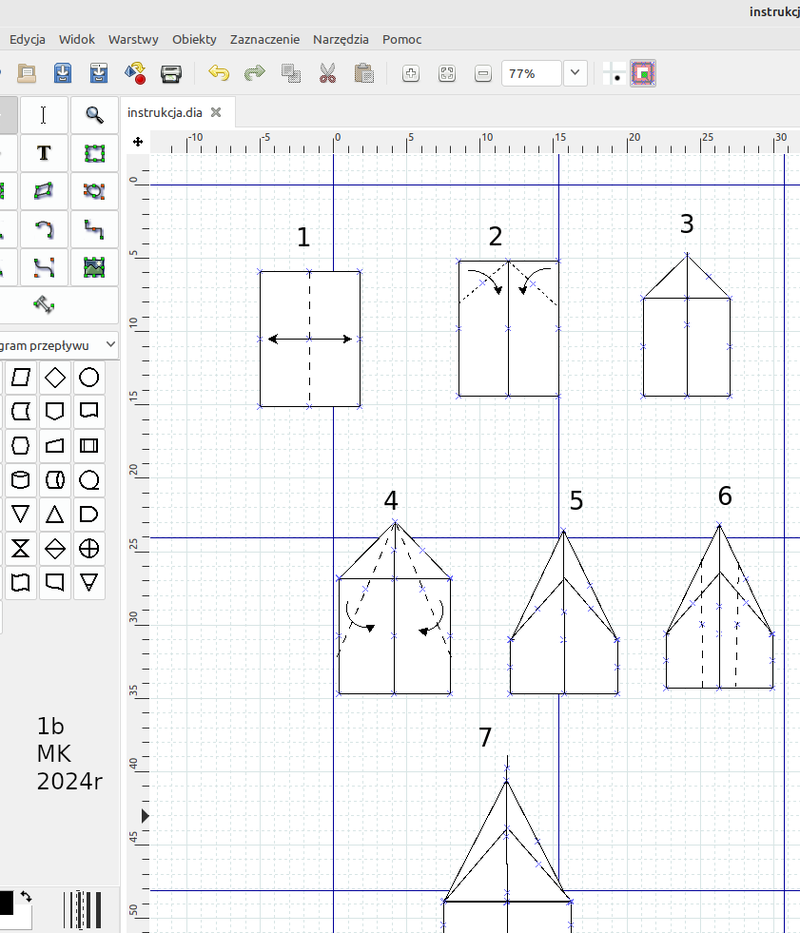Screen dimensions: 800x933
Task: Select the Bezier line tool
Action: (44, 267)
